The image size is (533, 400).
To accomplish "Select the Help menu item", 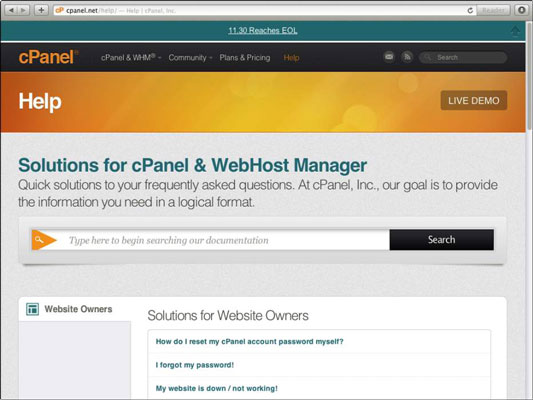I will pyautogui.click(x=291, y=57).
